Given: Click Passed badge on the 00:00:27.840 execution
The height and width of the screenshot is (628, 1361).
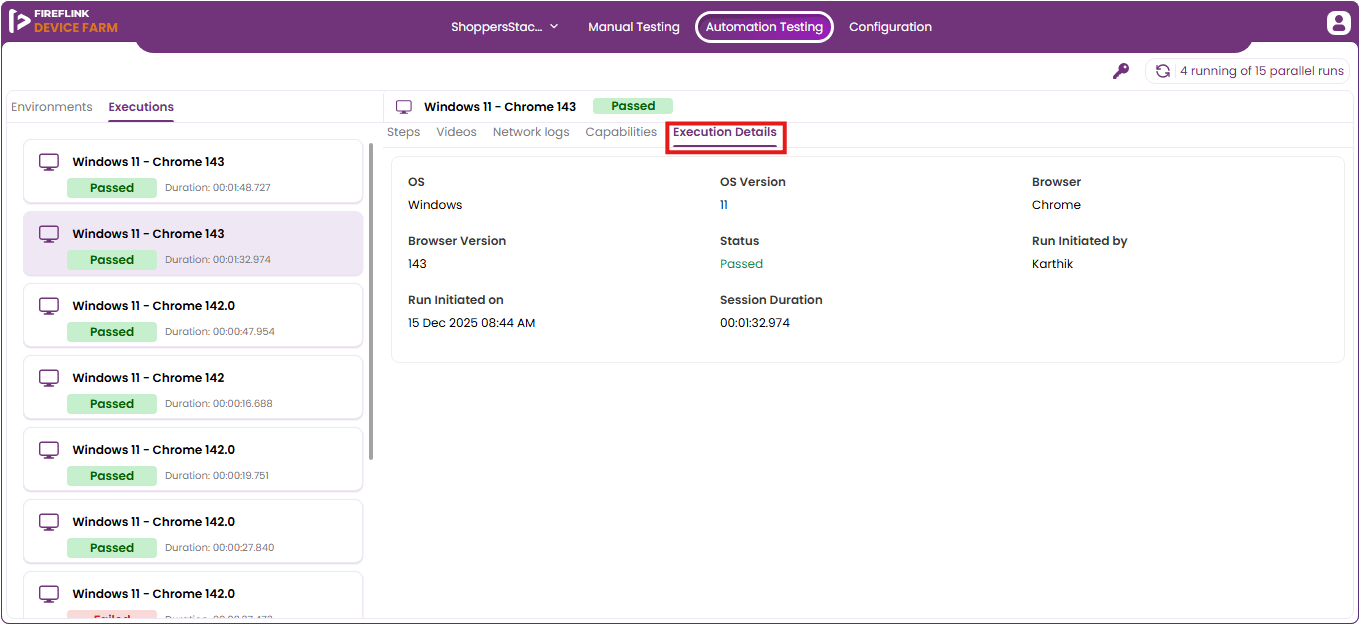Looking at the screenshot, I should point(112,548).
